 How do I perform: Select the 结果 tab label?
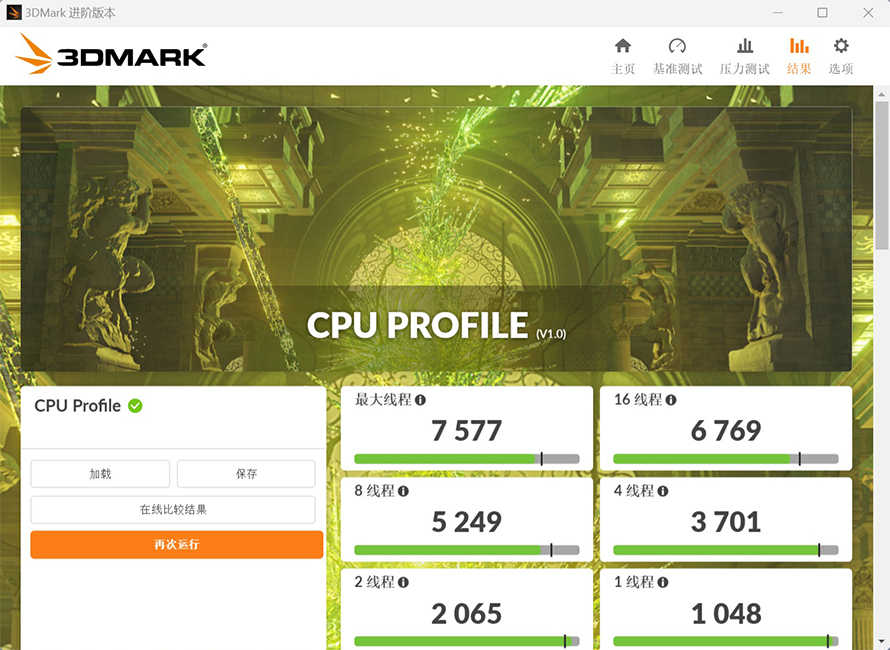coord(799,69)
